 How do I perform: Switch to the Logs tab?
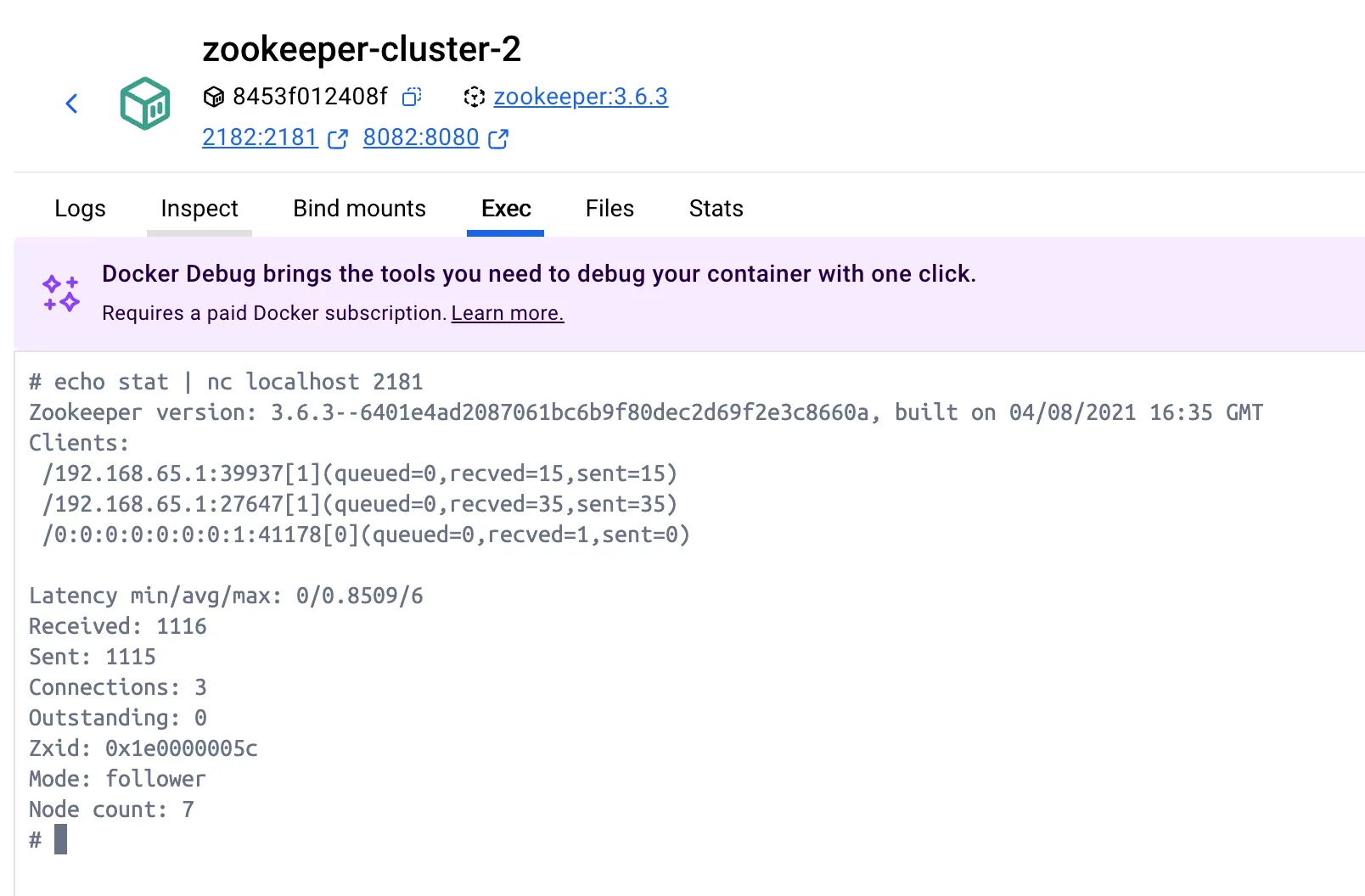click(80, 209)
